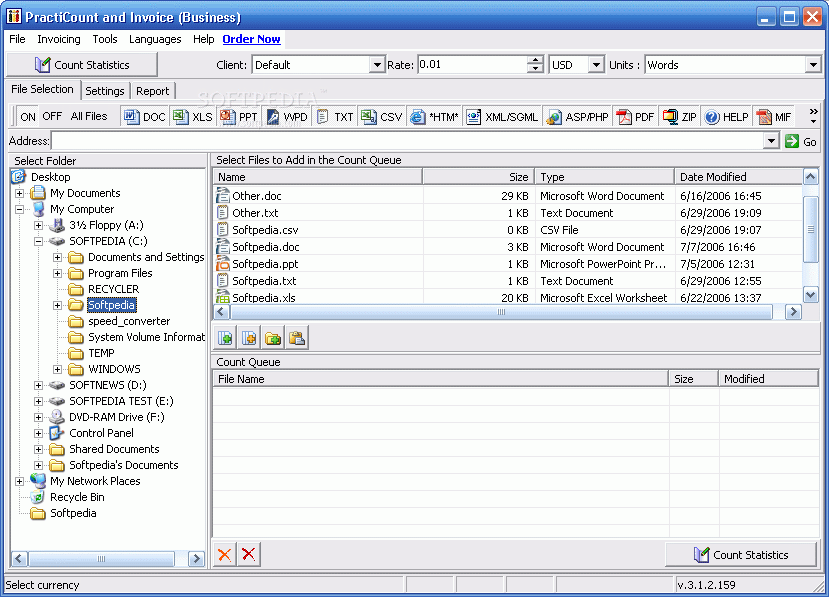Increase the Rate value with up arrow
The height and width of the screenshot is (597, 829).
(x=536, y=60)
